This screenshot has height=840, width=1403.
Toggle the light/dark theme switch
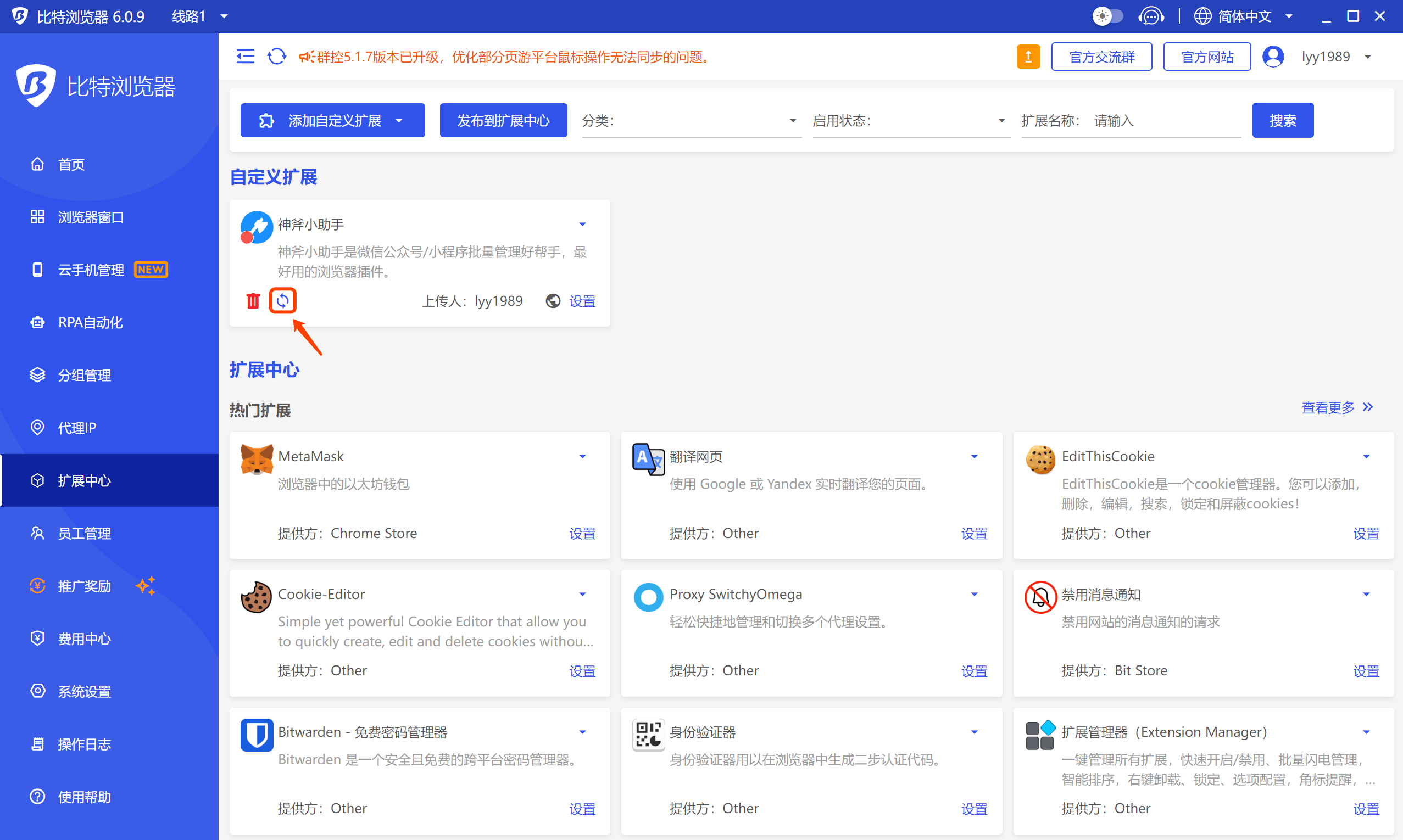click(1107, 16)
